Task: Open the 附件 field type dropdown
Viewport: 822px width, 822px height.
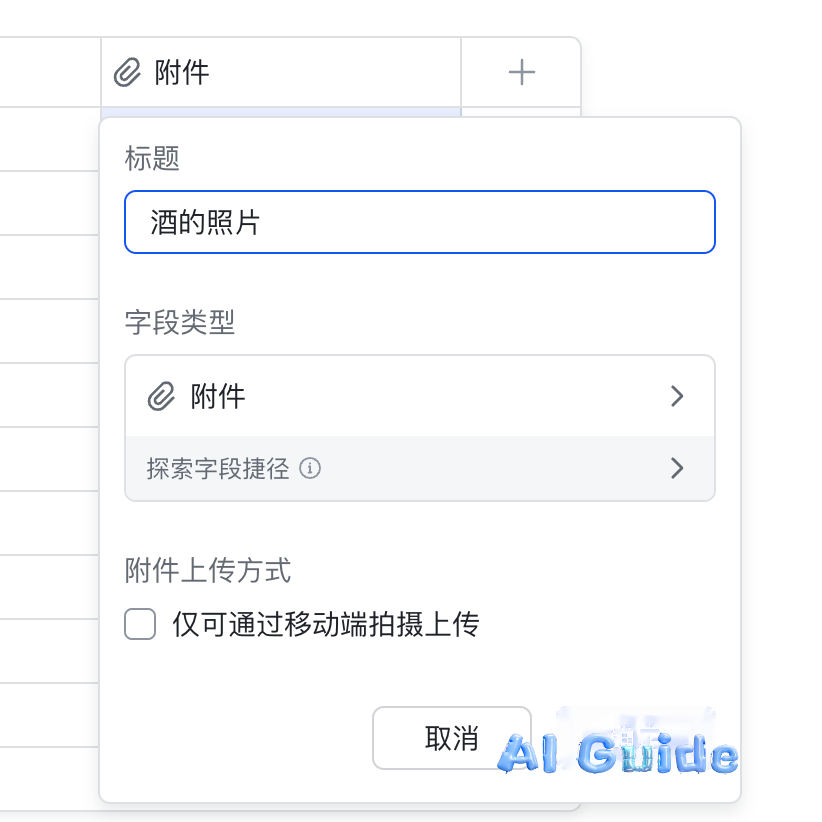Action: tap(420, 396)
